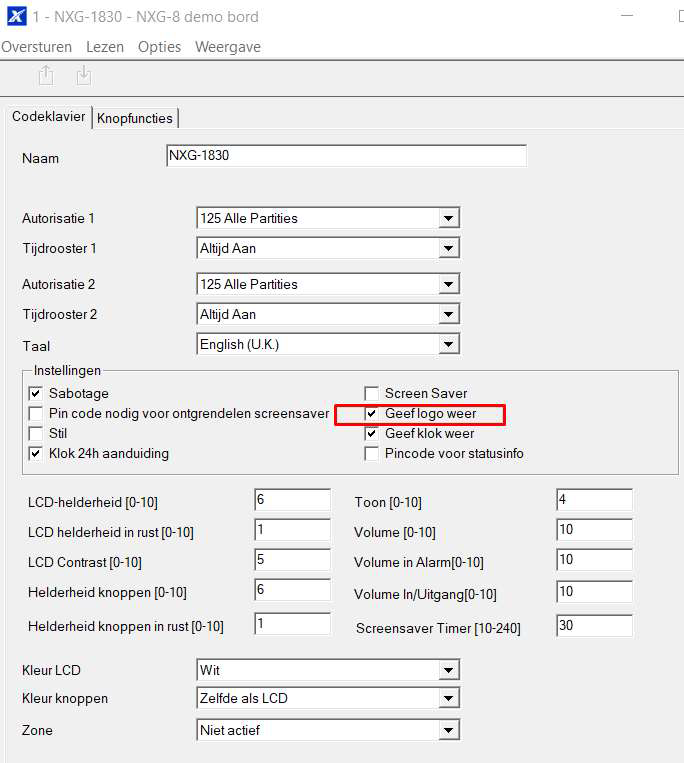Click the Naam input field
The image size is (684, 763).
(346, 156)
